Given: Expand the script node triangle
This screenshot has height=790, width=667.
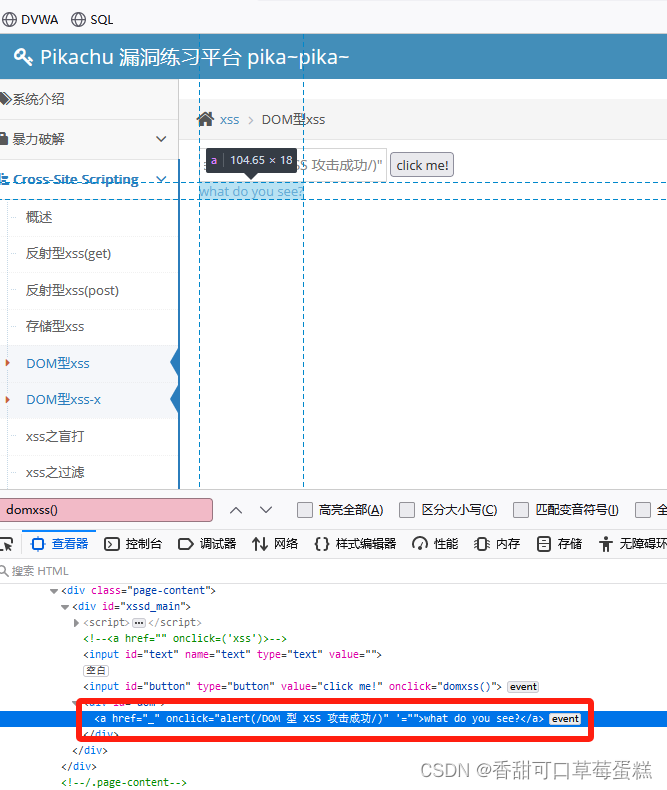Looking at the screenshot, I should [x=77, y=623].
